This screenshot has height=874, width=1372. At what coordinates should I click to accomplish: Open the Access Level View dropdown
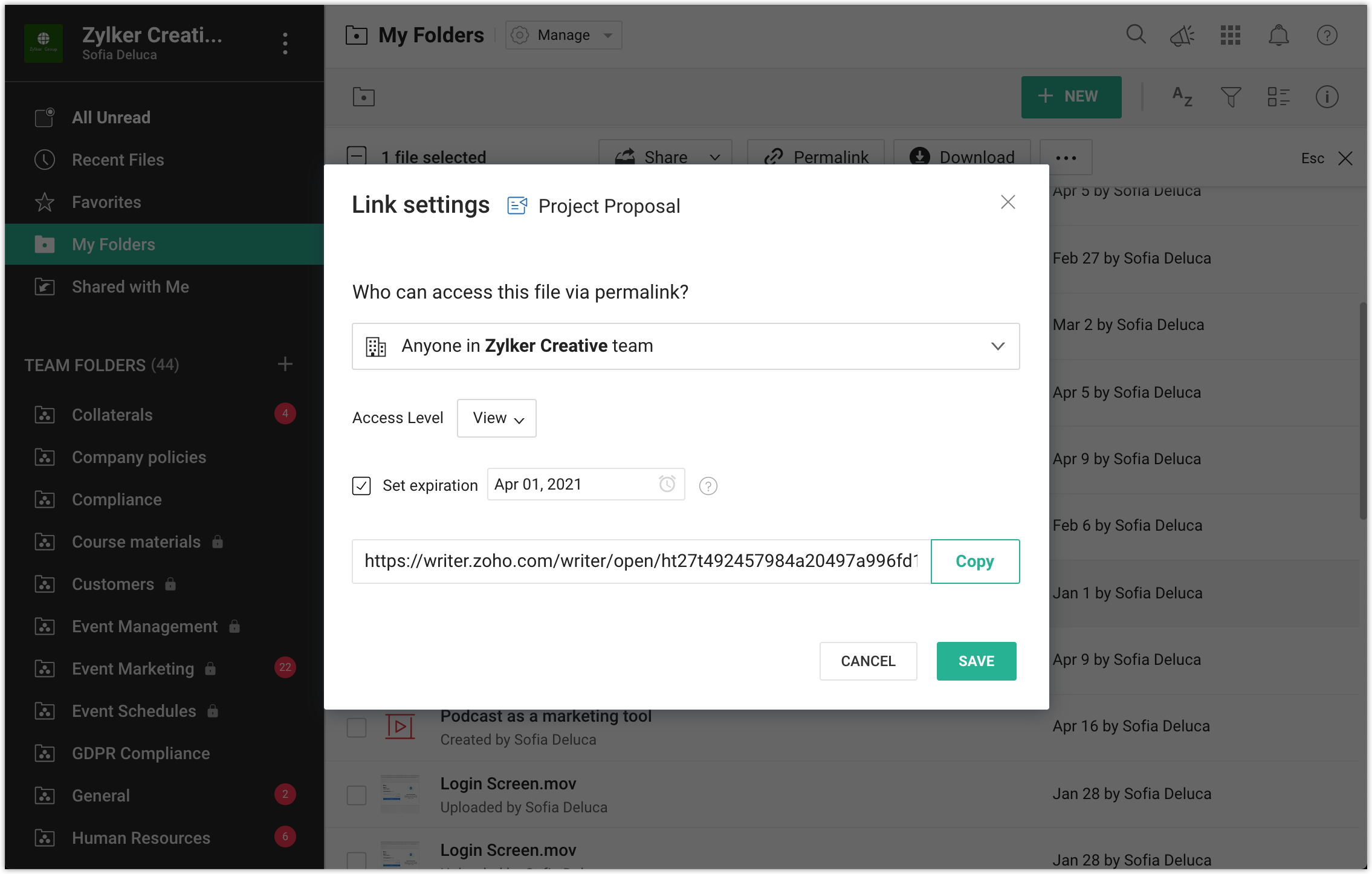tap(496, 418)
